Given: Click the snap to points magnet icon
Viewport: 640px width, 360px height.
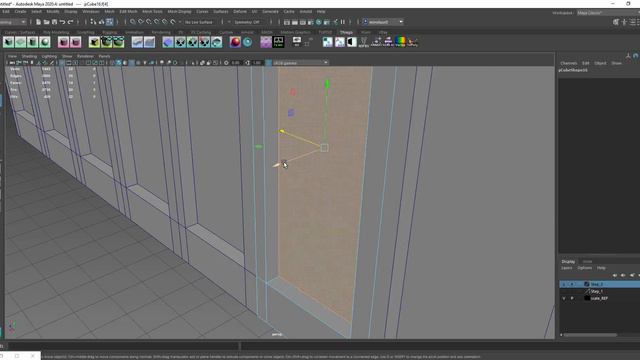Looking at the screenshot, I should 149,22.
